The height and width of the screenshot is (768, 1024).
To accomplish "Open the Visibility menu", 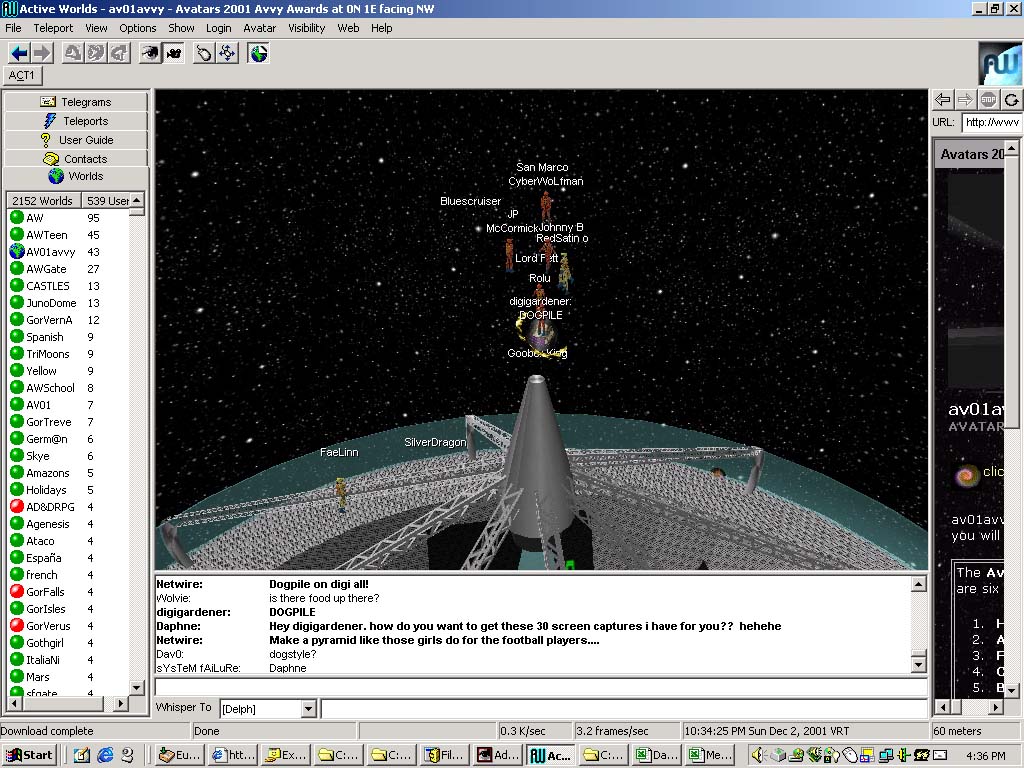I will coord(307,28).
